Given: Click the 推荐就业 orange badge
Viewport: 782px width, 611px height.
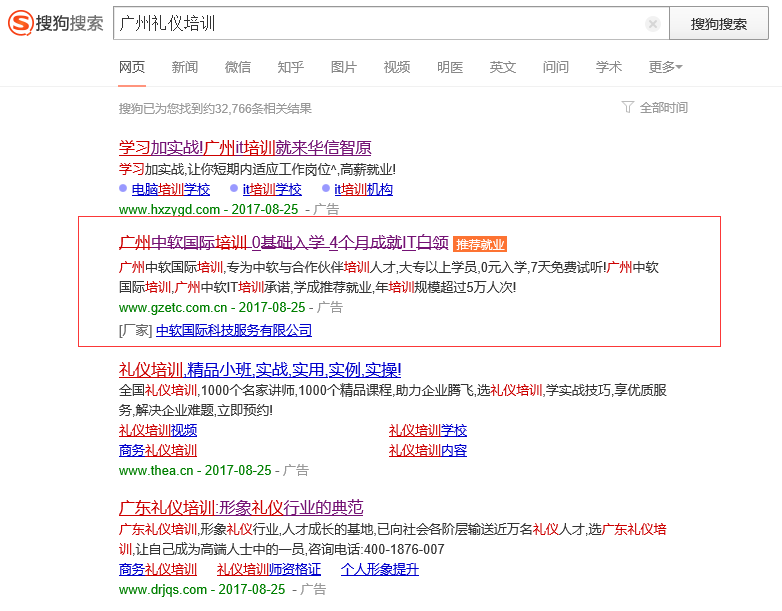Looking at the screenshot, I should point(480,244).
